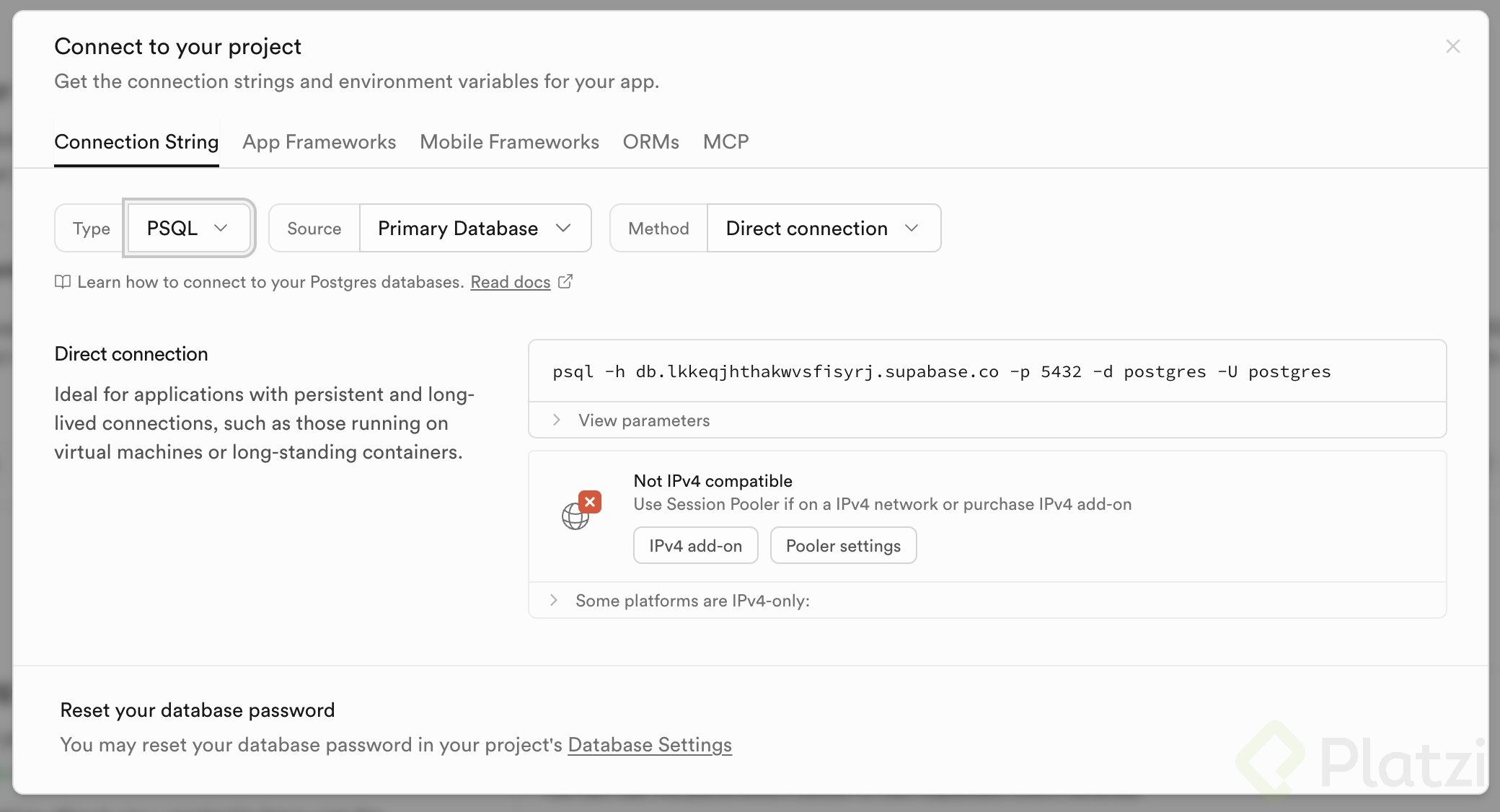Click the book icon beside Learn how to connect
This screenshot has width=1500, height=812.
[x=63, y=282]
